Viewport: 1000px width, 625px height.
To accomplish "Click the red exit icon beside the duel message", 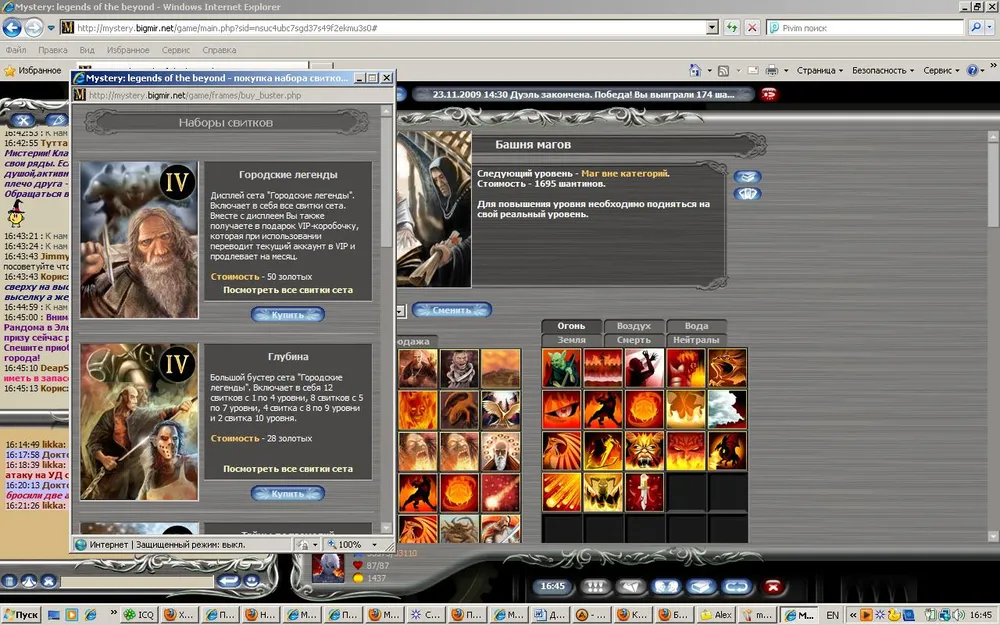I will (x=769, y=94).
